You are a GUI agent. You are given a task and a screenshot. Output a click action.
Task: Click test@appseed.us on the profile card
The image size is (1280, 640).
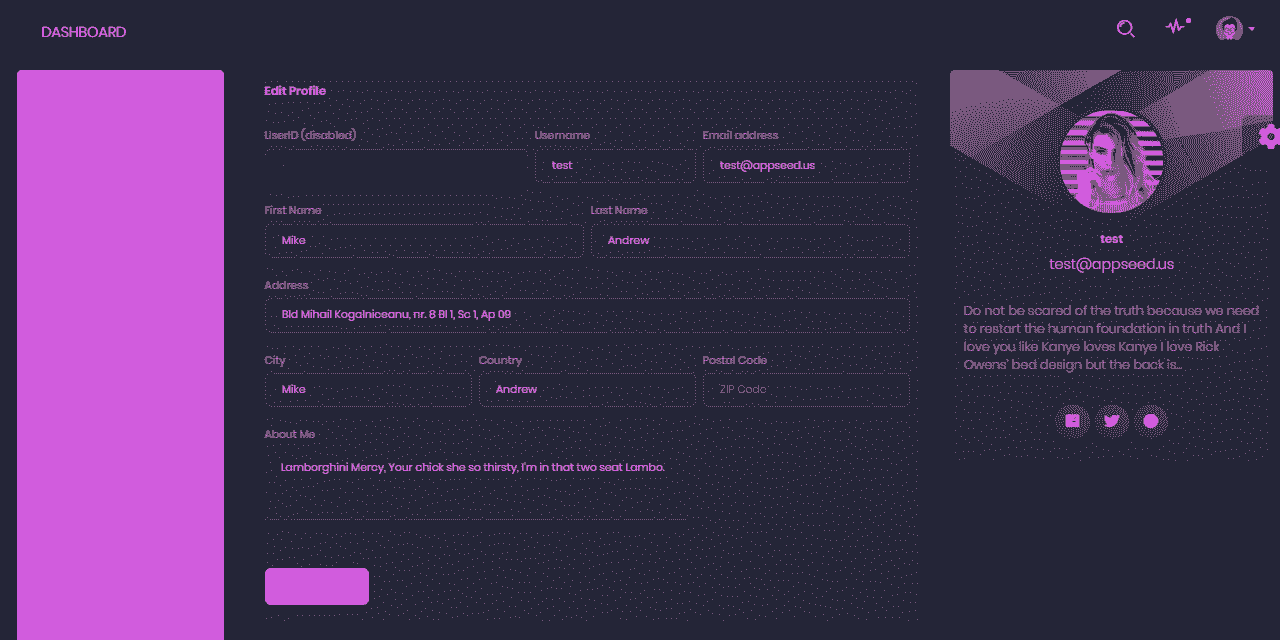(x=1111, y=264)
